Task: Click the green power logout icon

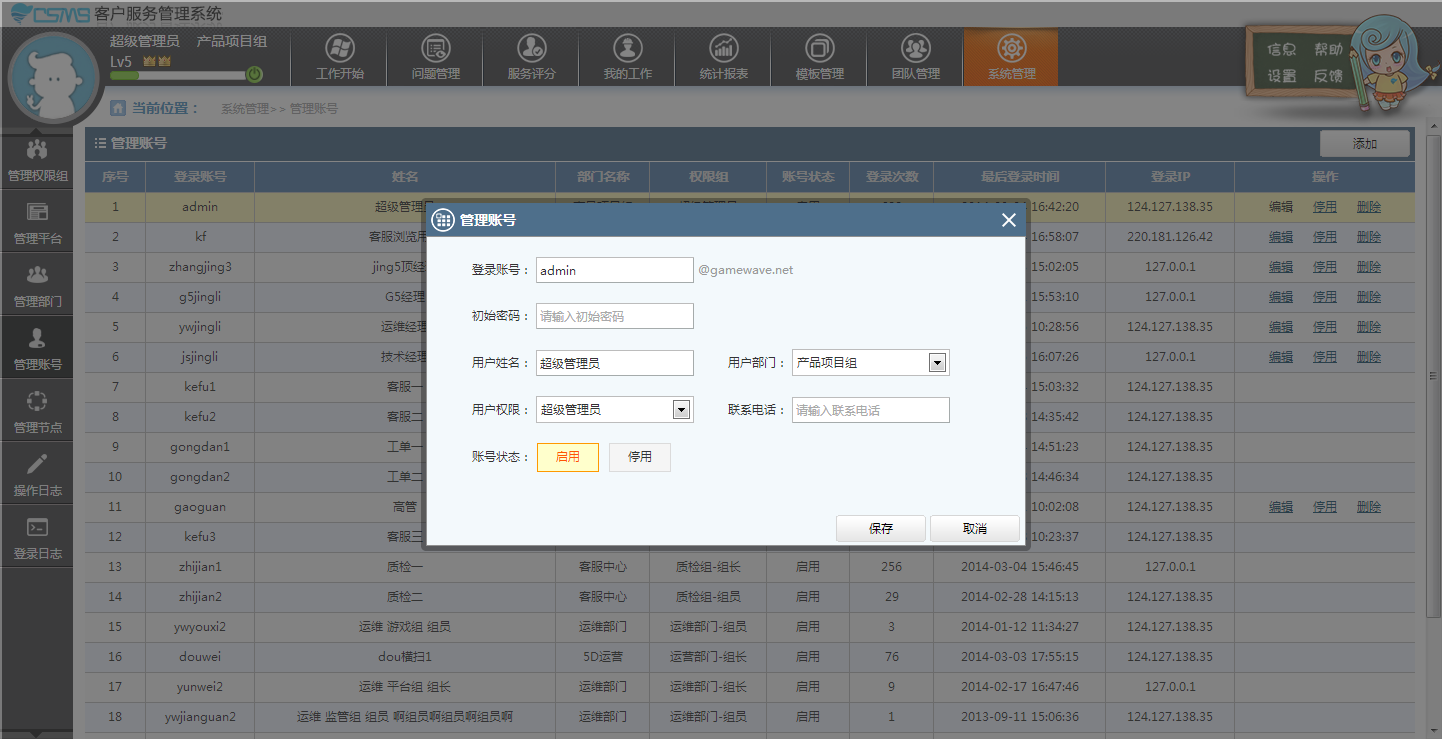Action: [x=255, y=74]
